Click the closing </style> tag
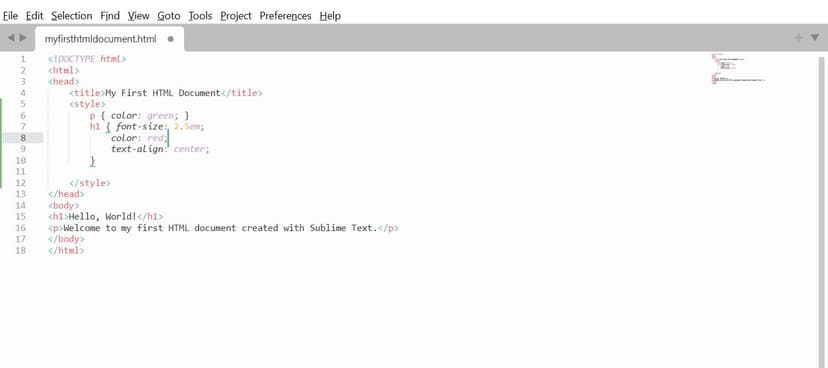The width and height of the screenshot is (828, 368). [90, 183]
